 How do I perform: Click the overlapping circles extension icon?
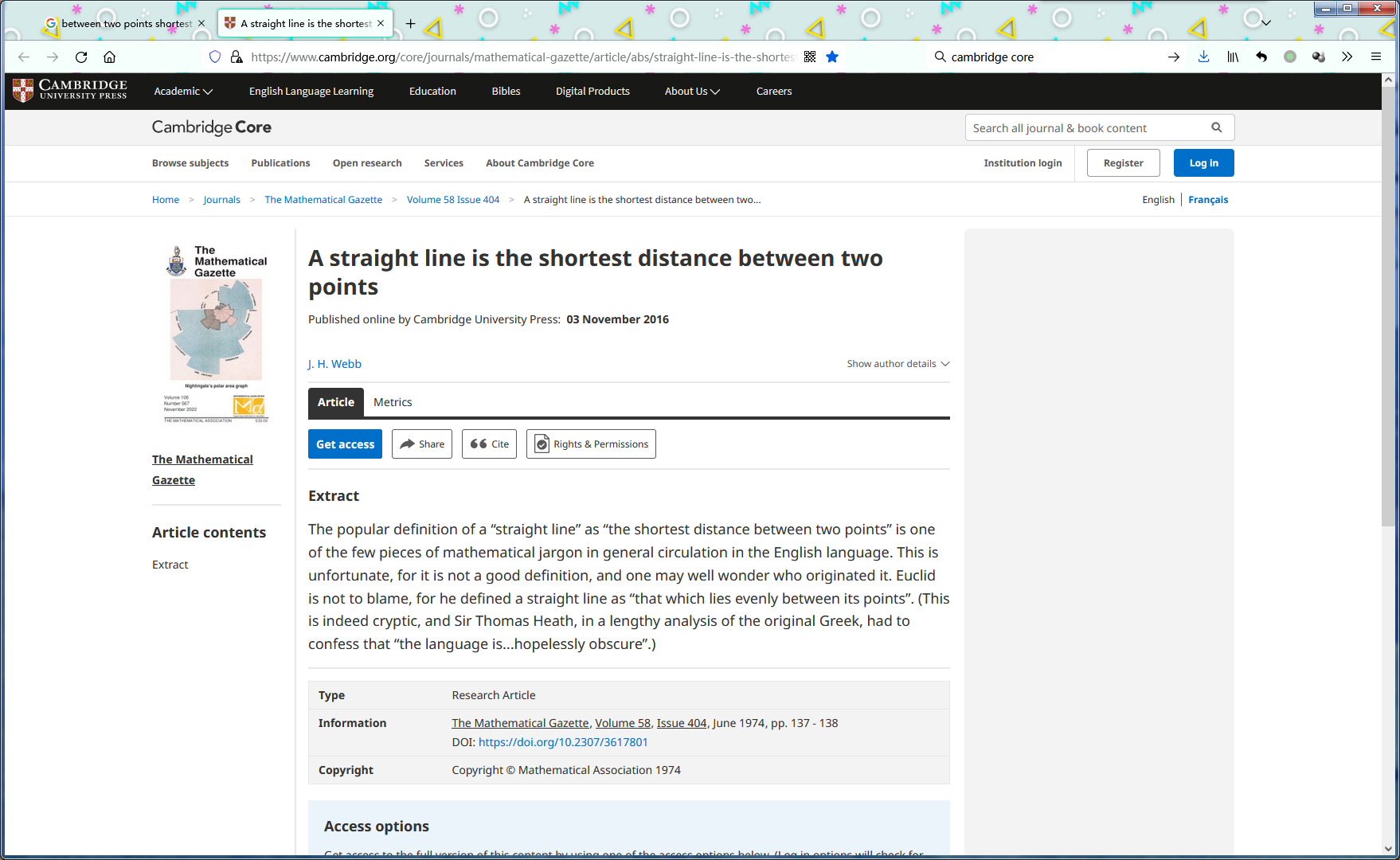click(x=1319, y=57)
